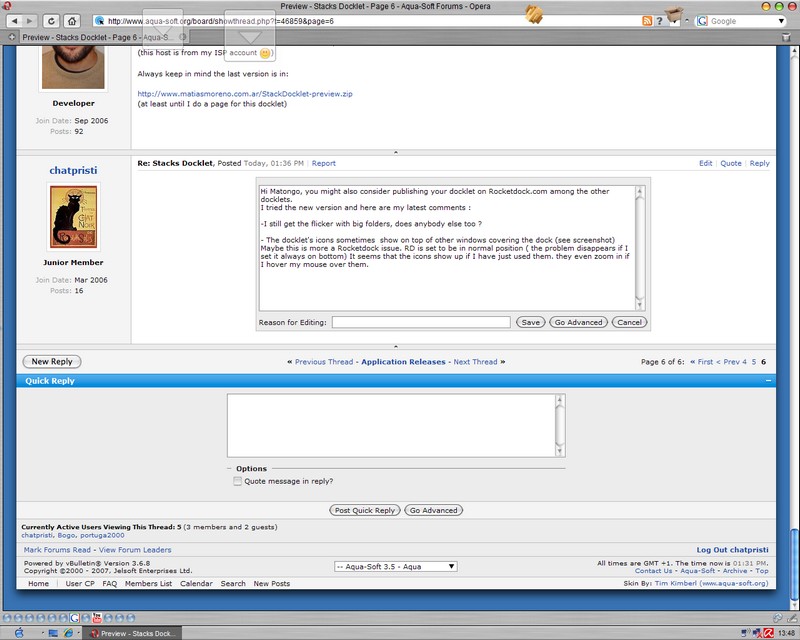
Task: Click the Reason for Editing field
Action: 421,323
